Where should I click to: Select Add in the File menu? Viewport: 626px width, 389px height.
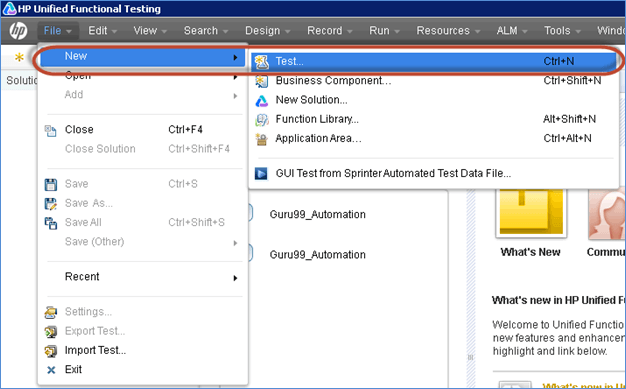[x=143, y=95]
